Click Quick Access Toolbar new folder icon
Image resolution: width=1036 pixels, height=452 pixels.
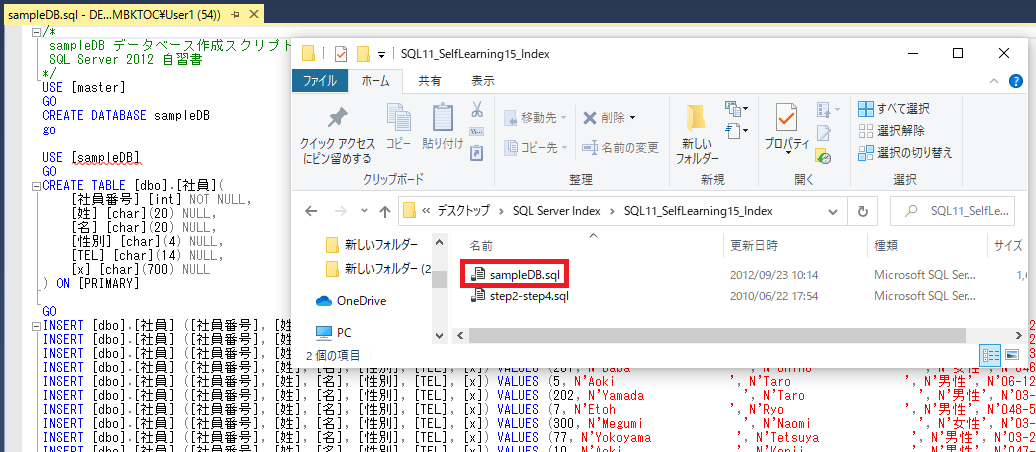click(362, 54)
